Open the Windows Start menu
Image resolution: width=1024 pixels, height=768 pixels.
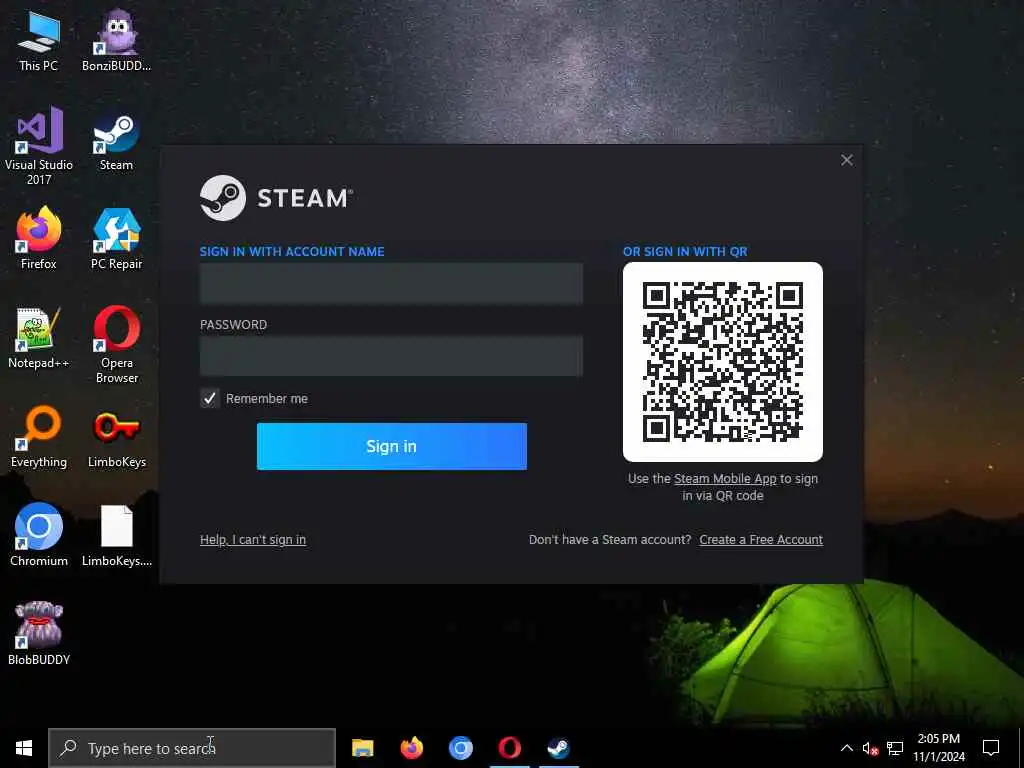(24, 748)
